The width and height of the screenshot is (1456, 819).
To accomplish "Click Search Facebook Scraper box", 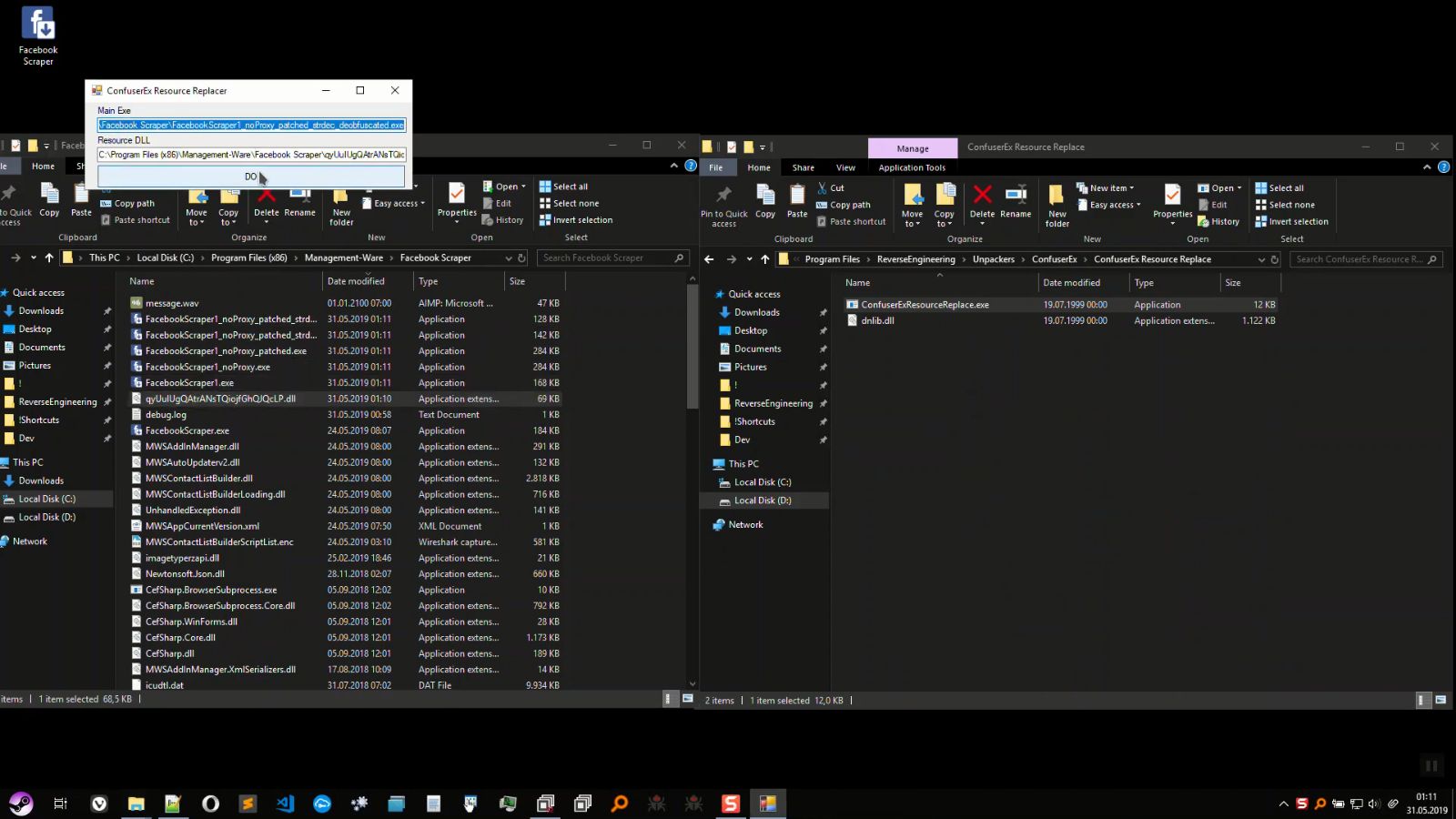I will (x=612, y=258).
